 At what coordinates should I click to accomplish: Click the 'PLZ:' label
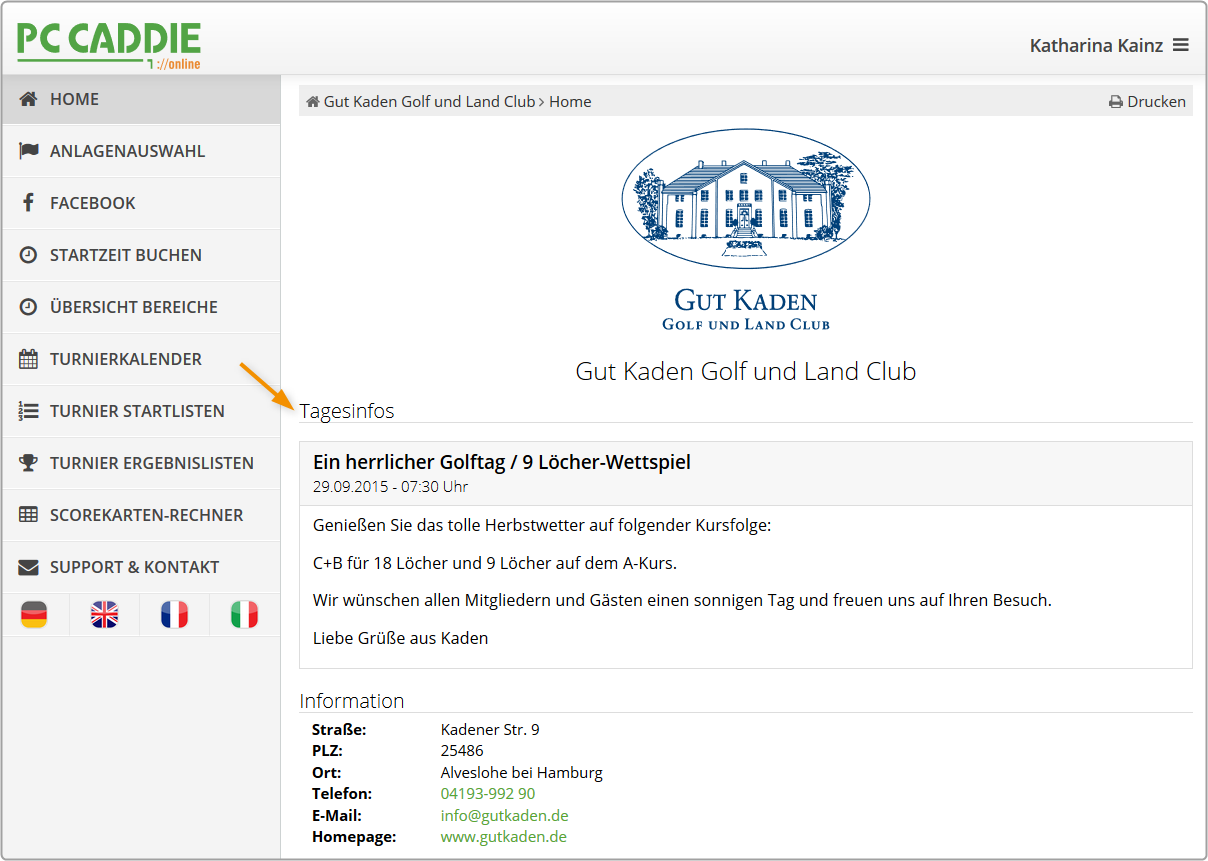pos(327,751)
